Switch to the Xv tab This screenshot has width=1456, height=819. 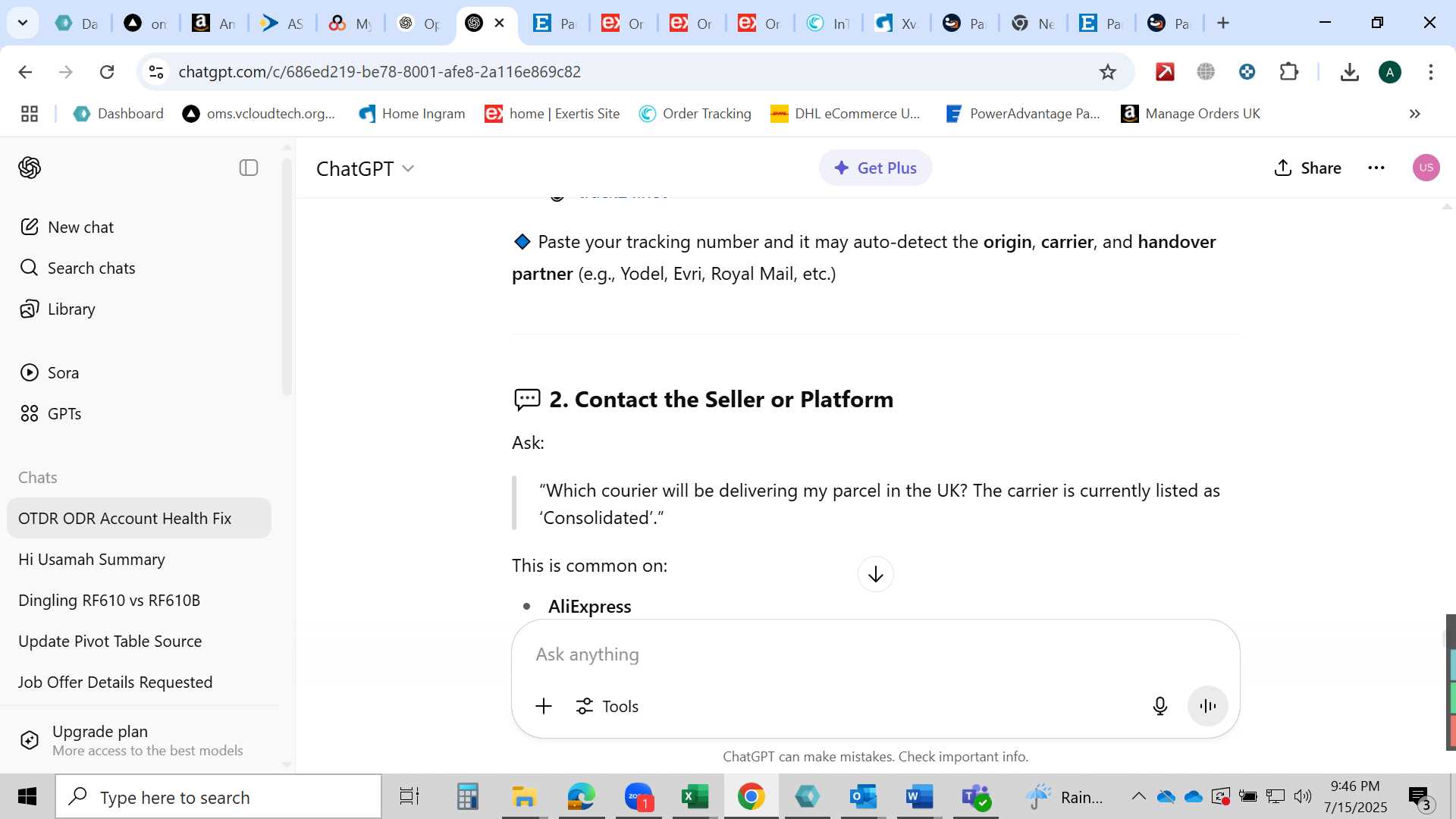[896, 24]
